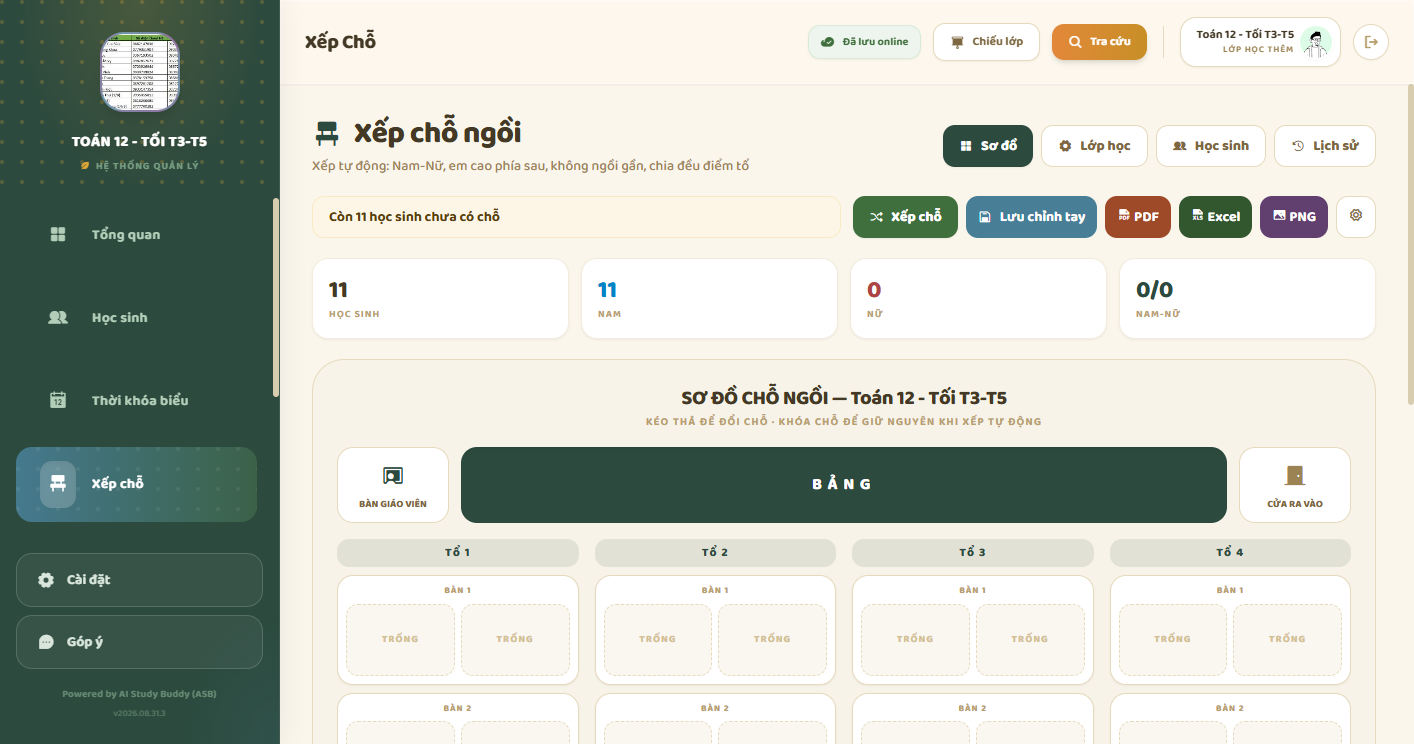The height and width of the screenshot is (744, 1414).
Task: Click the Xếp chỗ chair icon in the sidebar
Action: tap(58, 484)
